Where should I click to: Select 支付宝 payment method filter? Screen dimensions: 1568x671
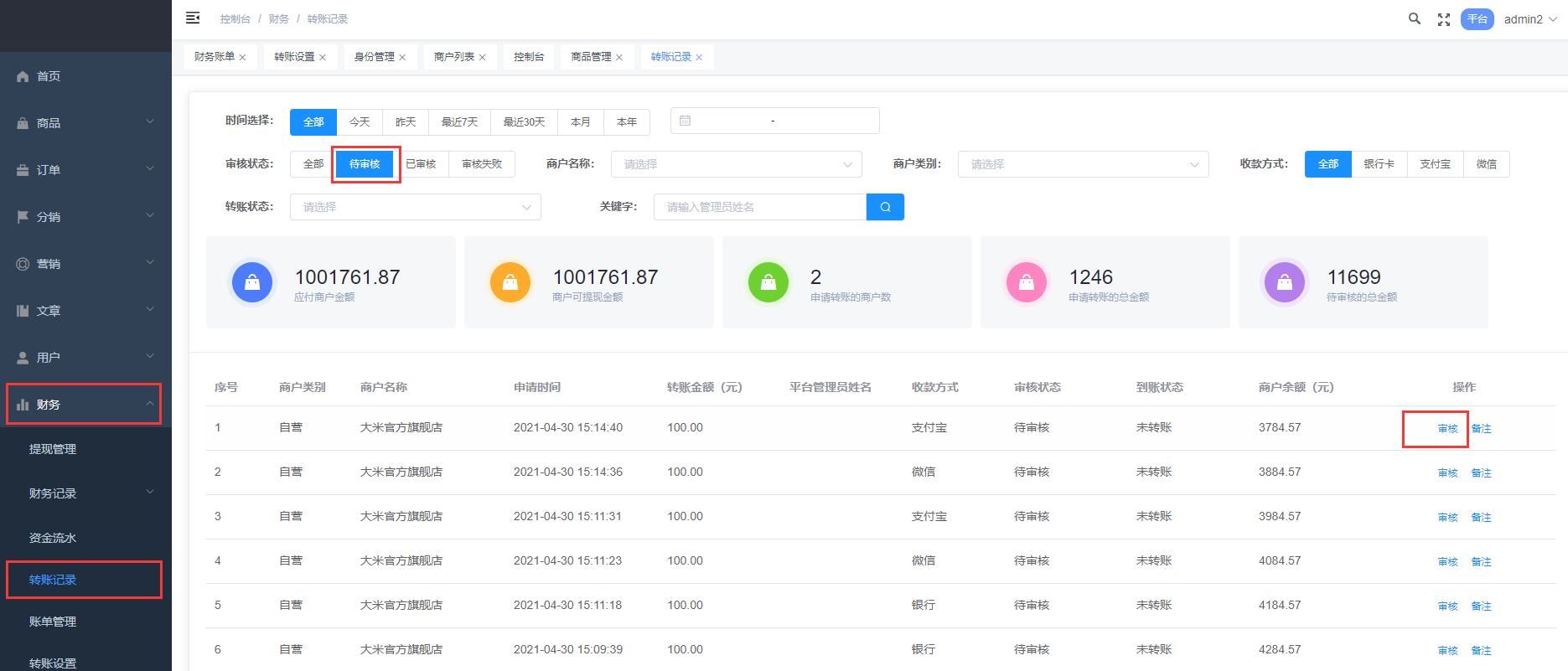pos(1435,164)
